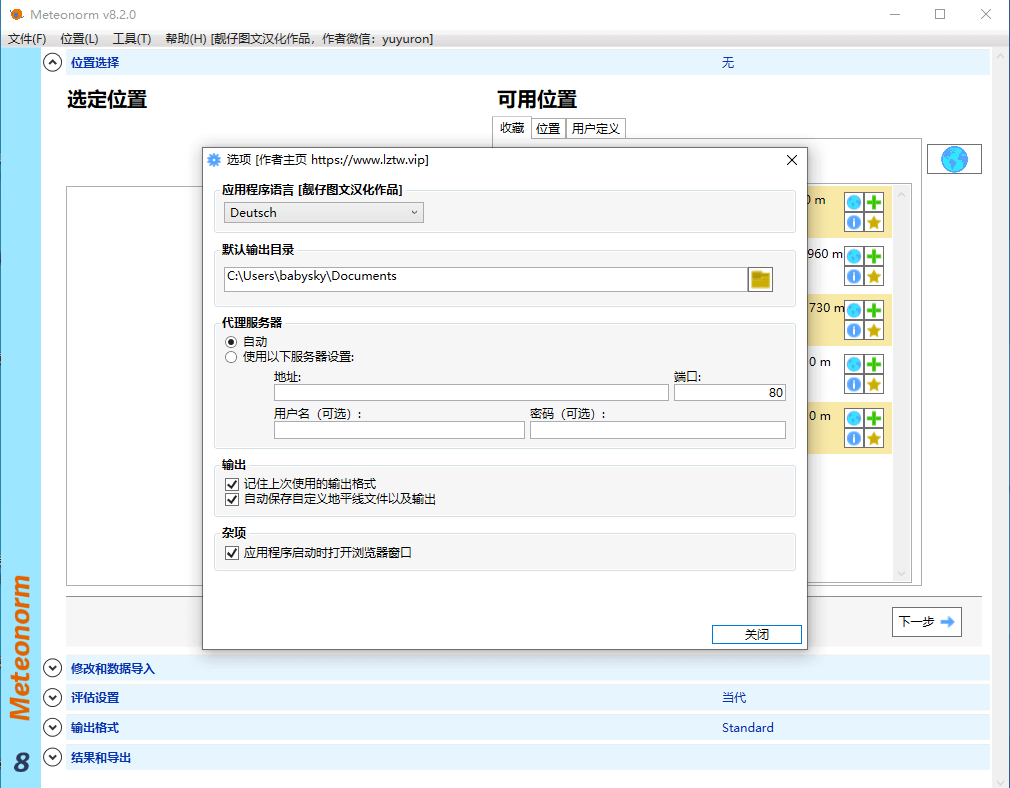This screenshot has height=788, width=1010.
Task: Open the 工具(T) menu
Action: [132, 39]
